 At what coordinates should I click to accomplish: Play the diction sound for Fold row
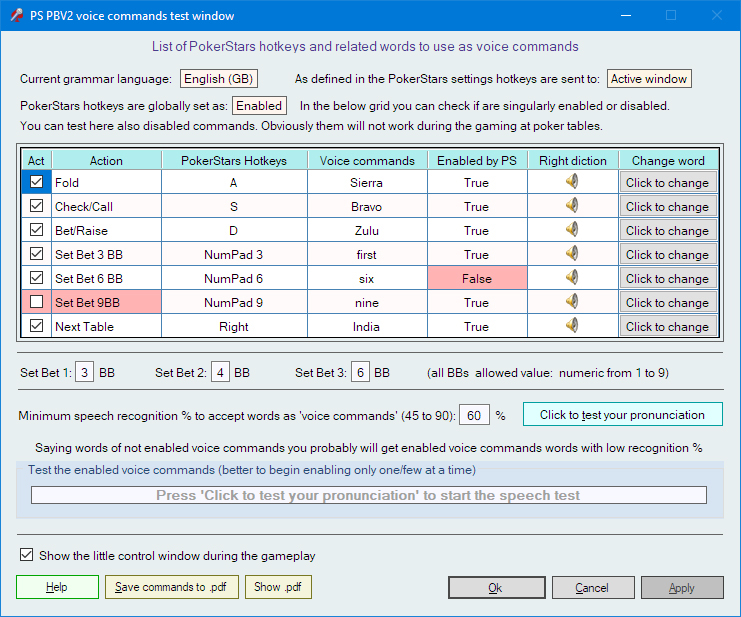coord(572,181)
